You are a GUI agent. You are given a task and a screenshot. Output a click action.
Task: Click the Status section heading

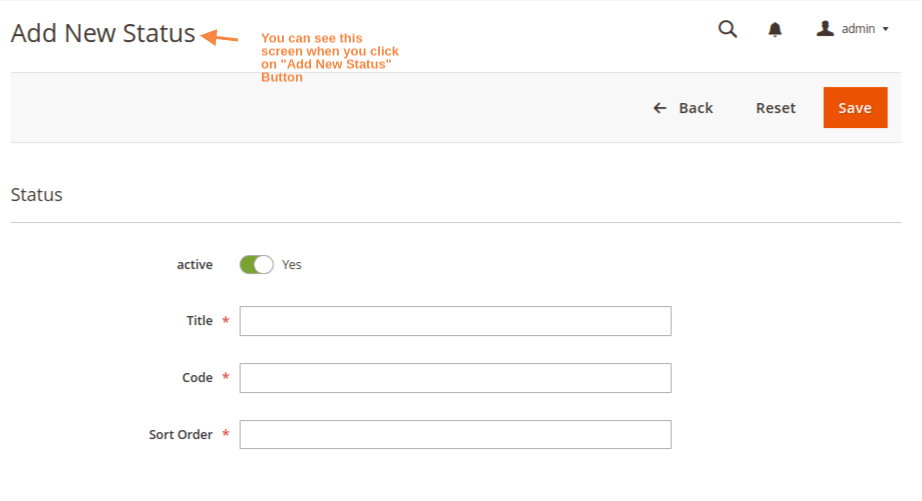coord(37,195)
